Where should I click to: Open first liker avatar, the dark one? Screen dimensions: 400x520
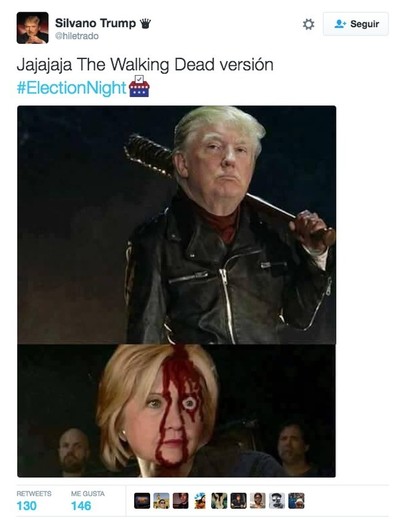(x=142, y=501)
